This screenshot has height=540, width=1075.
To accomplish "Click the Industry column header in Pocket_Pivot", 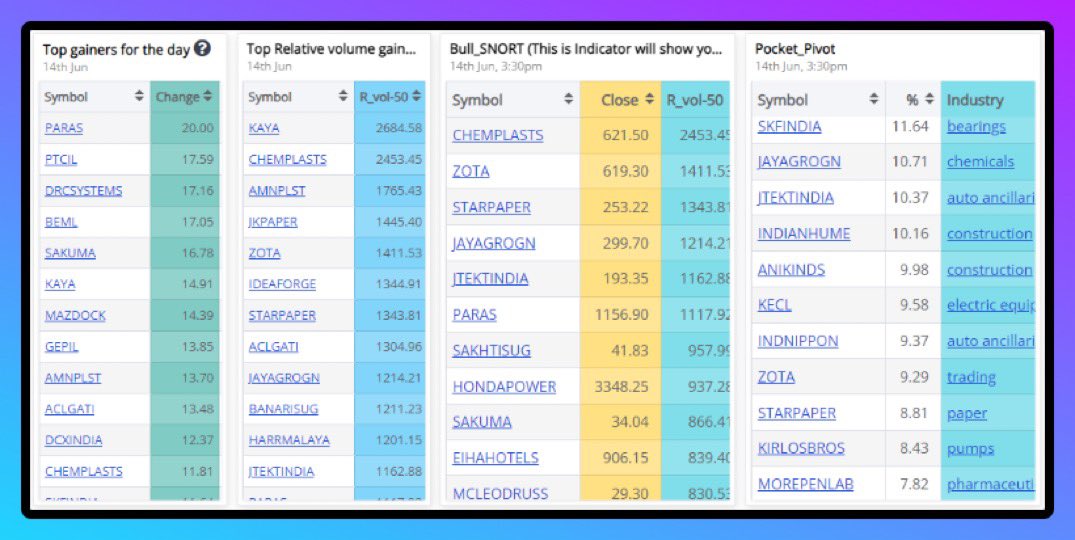I will (x=988, y=99).
